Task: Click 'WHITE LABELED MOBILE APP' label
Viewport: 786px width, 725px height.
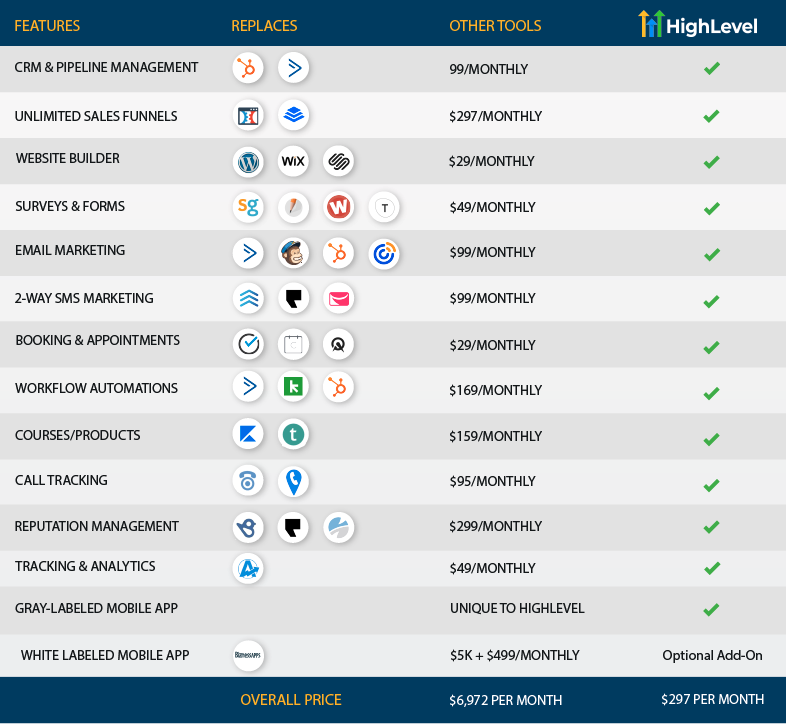Action: pos(105,655)
